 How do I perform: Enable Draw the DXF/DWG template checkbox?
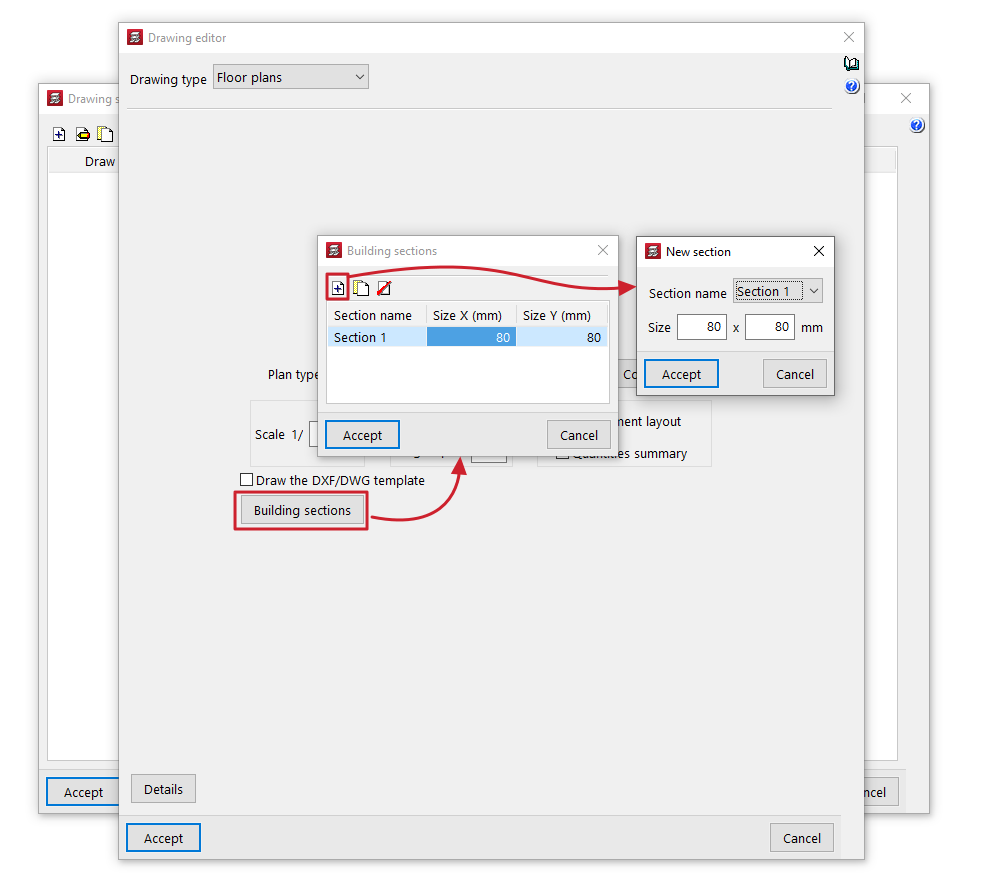pos(246,479)
